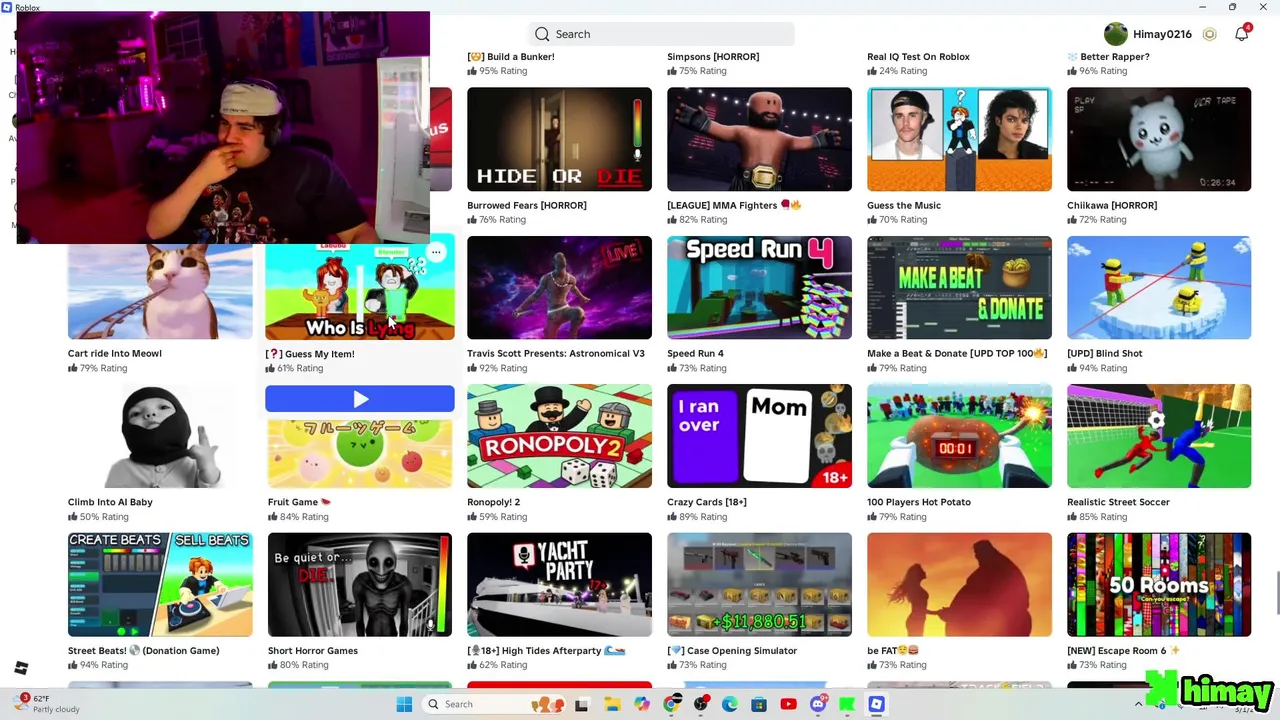The height and width of the screenshot is (720, 1280).
Task: Open Travis Scott Astronomical thumbnail
Action: 559,288
